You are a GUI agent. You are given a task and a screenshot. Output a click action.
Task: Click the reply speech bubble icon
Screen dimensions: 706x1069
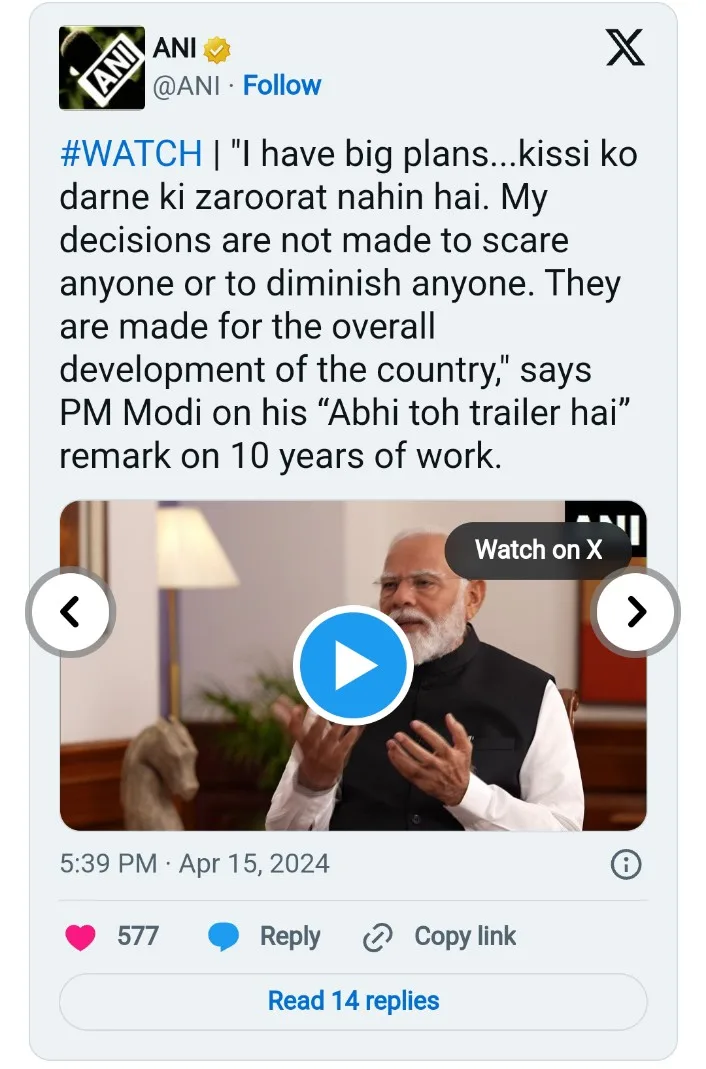coord(224,937)
